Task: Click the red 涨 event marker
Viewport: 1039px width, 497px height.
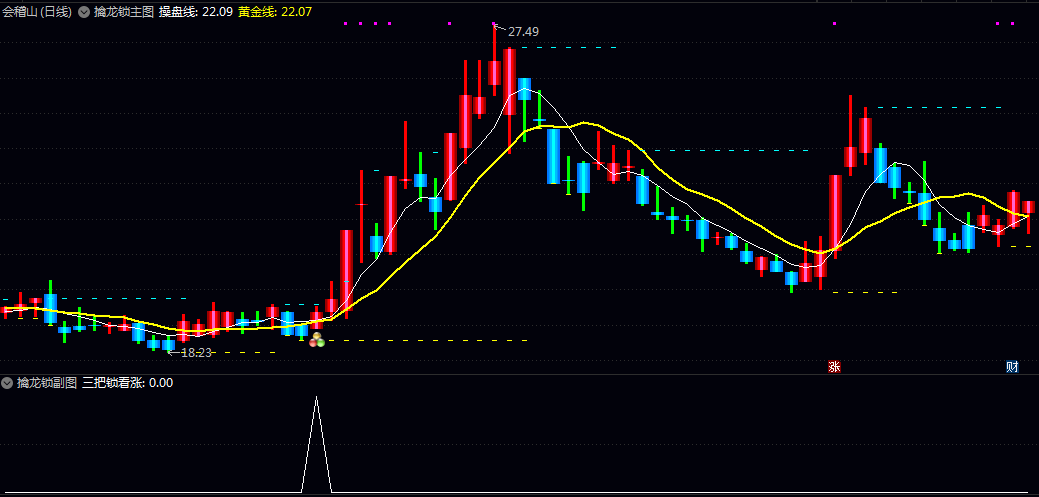Action: 834,366
